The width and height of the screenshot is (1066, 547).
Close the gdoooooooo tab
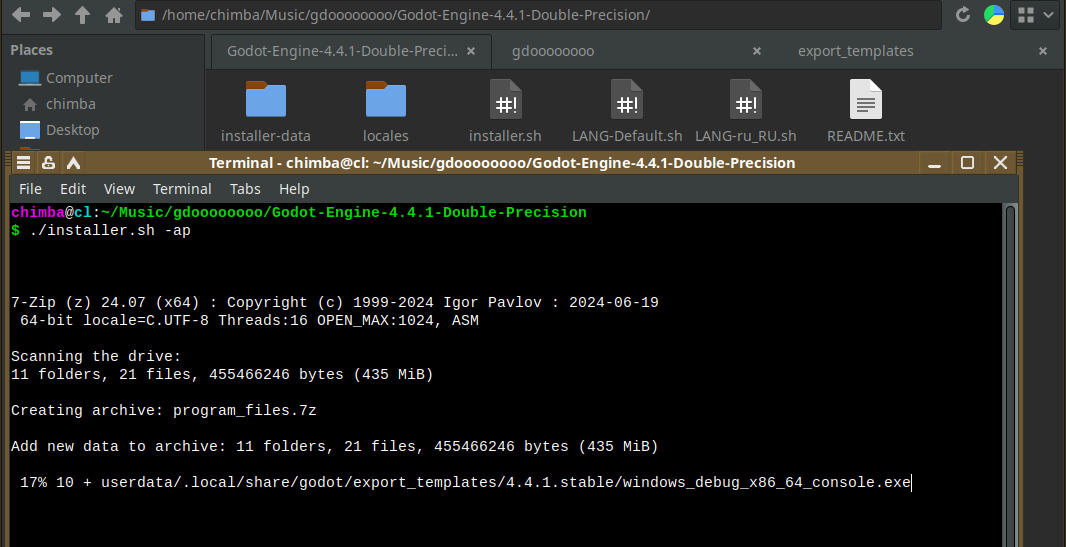tap(757, 51)
